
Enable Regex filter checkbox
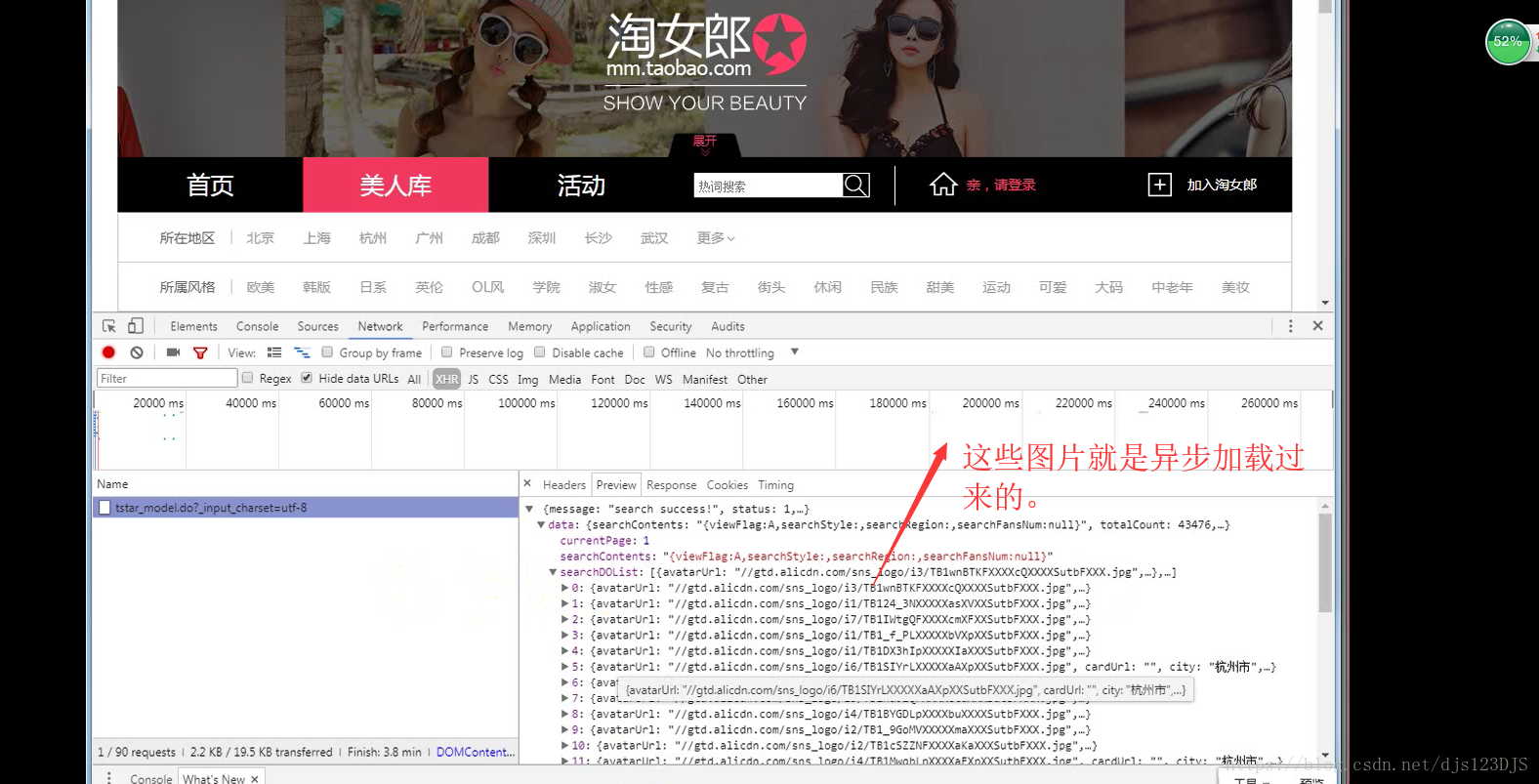click(x=247, y=378)
